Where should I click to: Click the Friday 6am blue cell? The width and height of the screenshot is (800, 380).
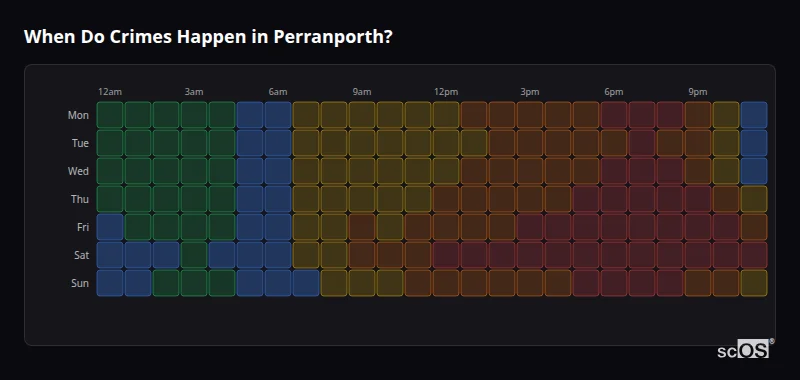278,227
